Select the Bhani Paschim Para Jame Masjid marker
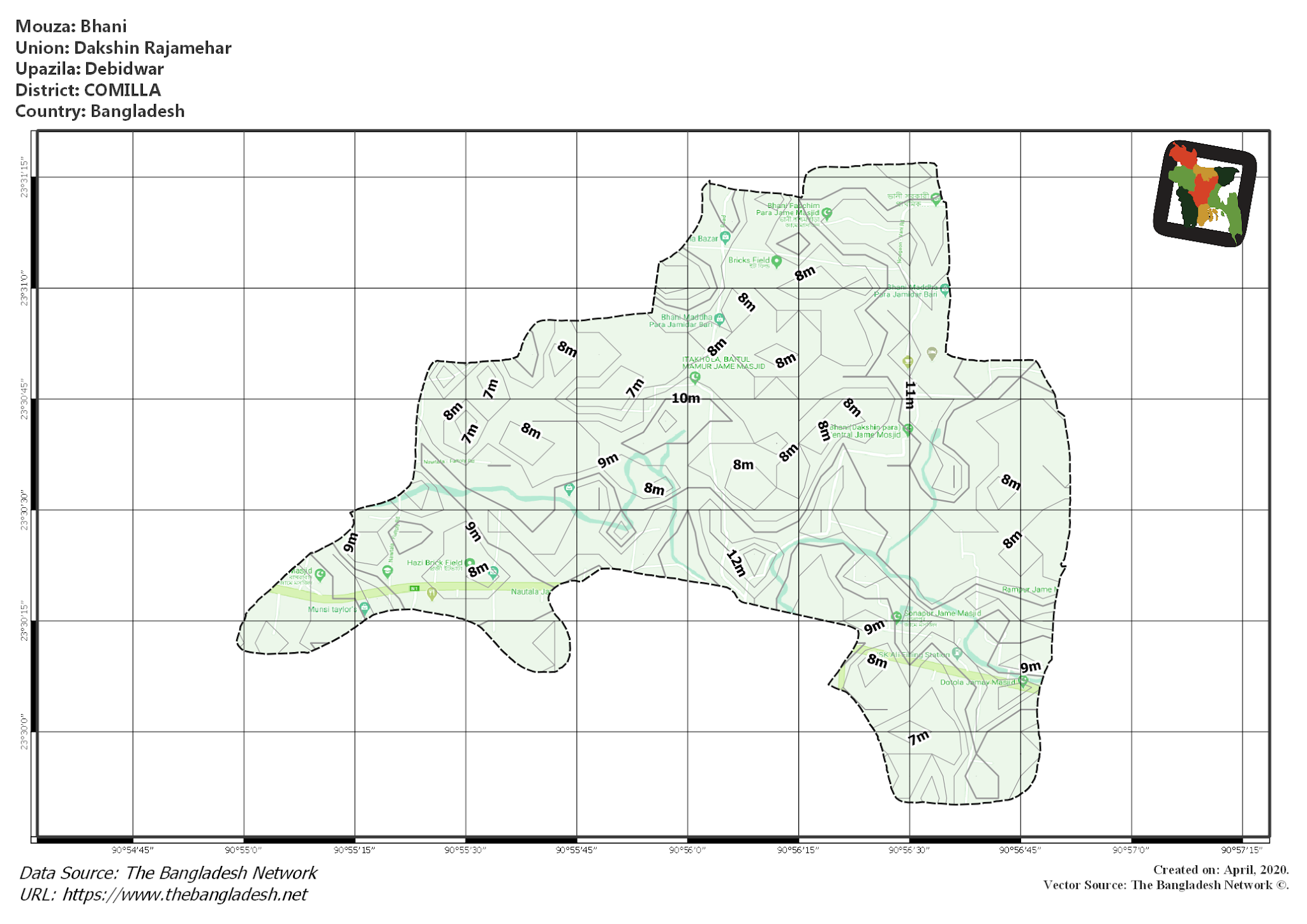This screenshot has width=1307, height=924. point(826,213)
